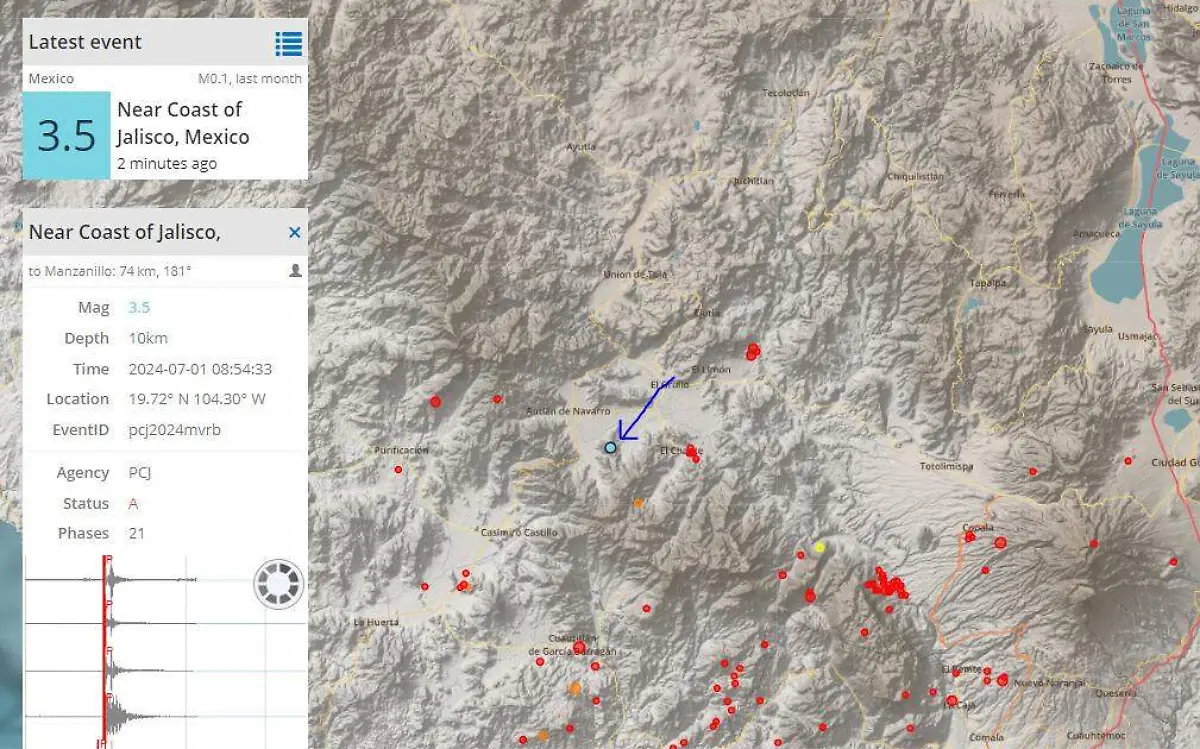Click the red marker northeast of El Limón
Image resolution: width=1200 pixels, height=749 pixels.
click(753, 351)
